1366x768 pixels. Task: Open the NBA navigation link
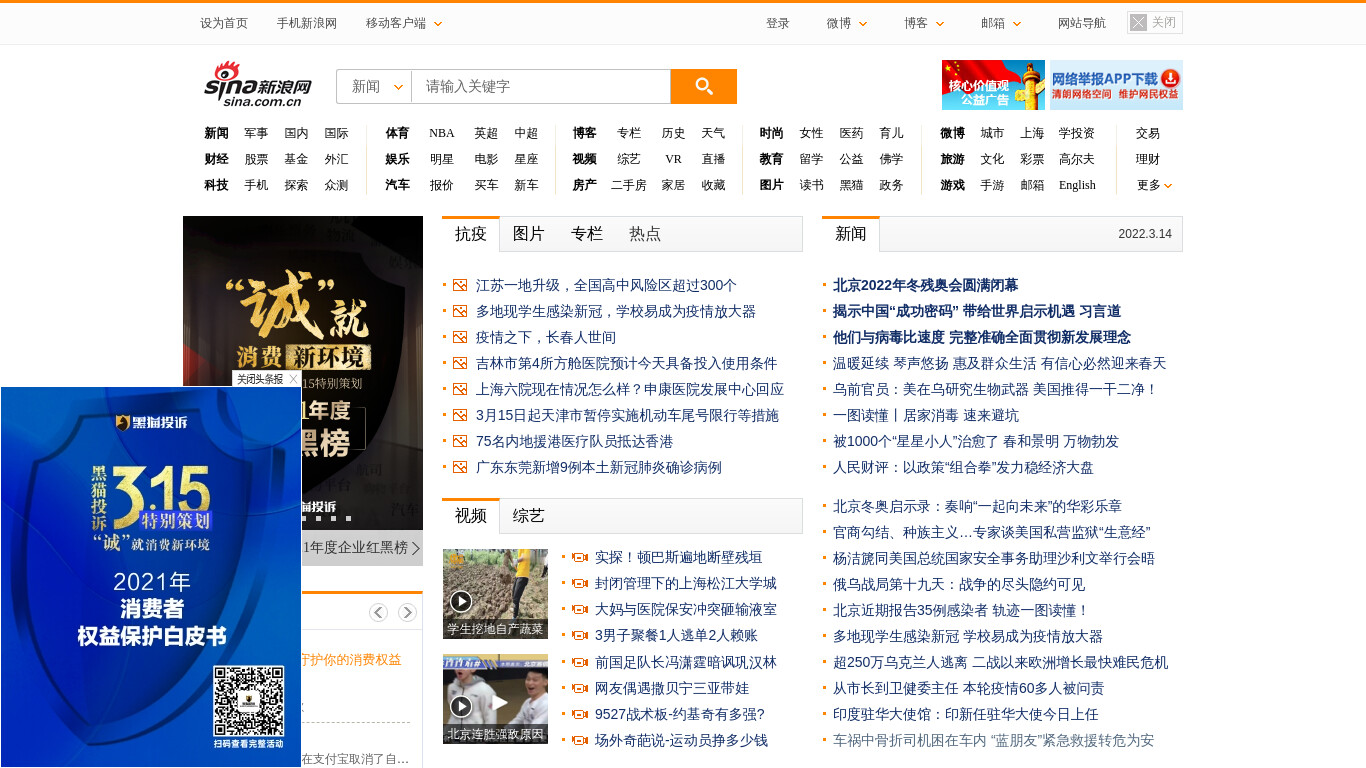[x=442, y=133]
